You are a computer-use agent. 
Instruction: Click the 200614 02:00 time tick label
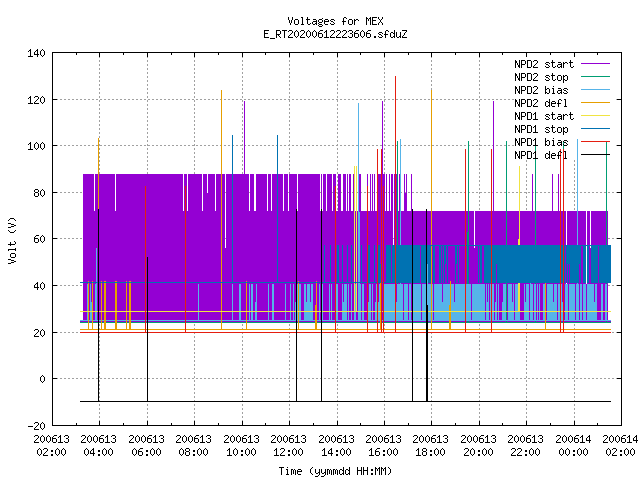point(620,446)
